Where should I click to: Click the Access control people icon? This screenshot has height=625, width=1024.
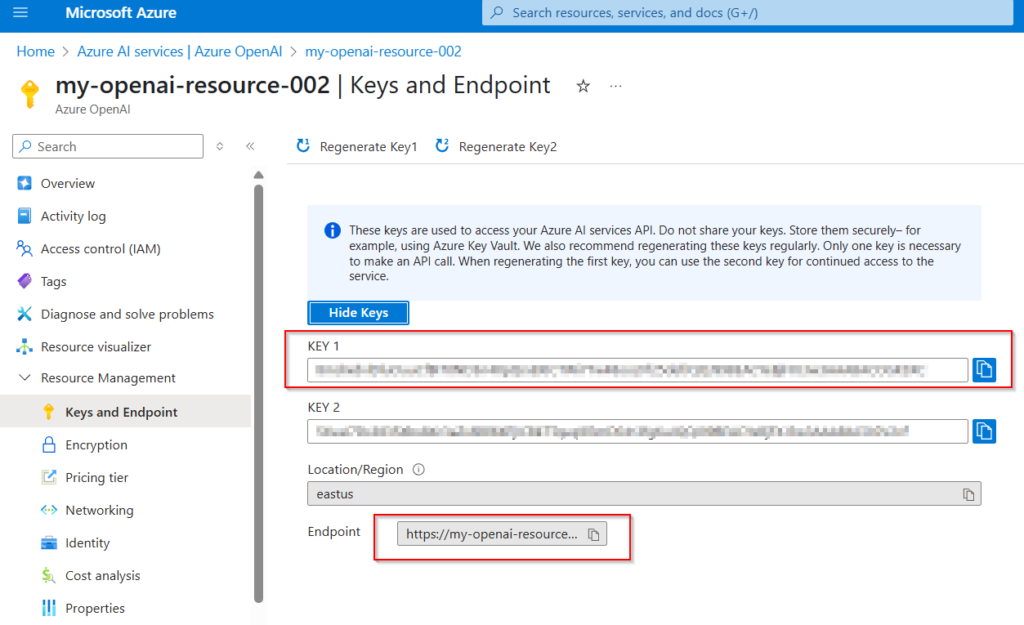pyautogui.click(x=24, y=248)
